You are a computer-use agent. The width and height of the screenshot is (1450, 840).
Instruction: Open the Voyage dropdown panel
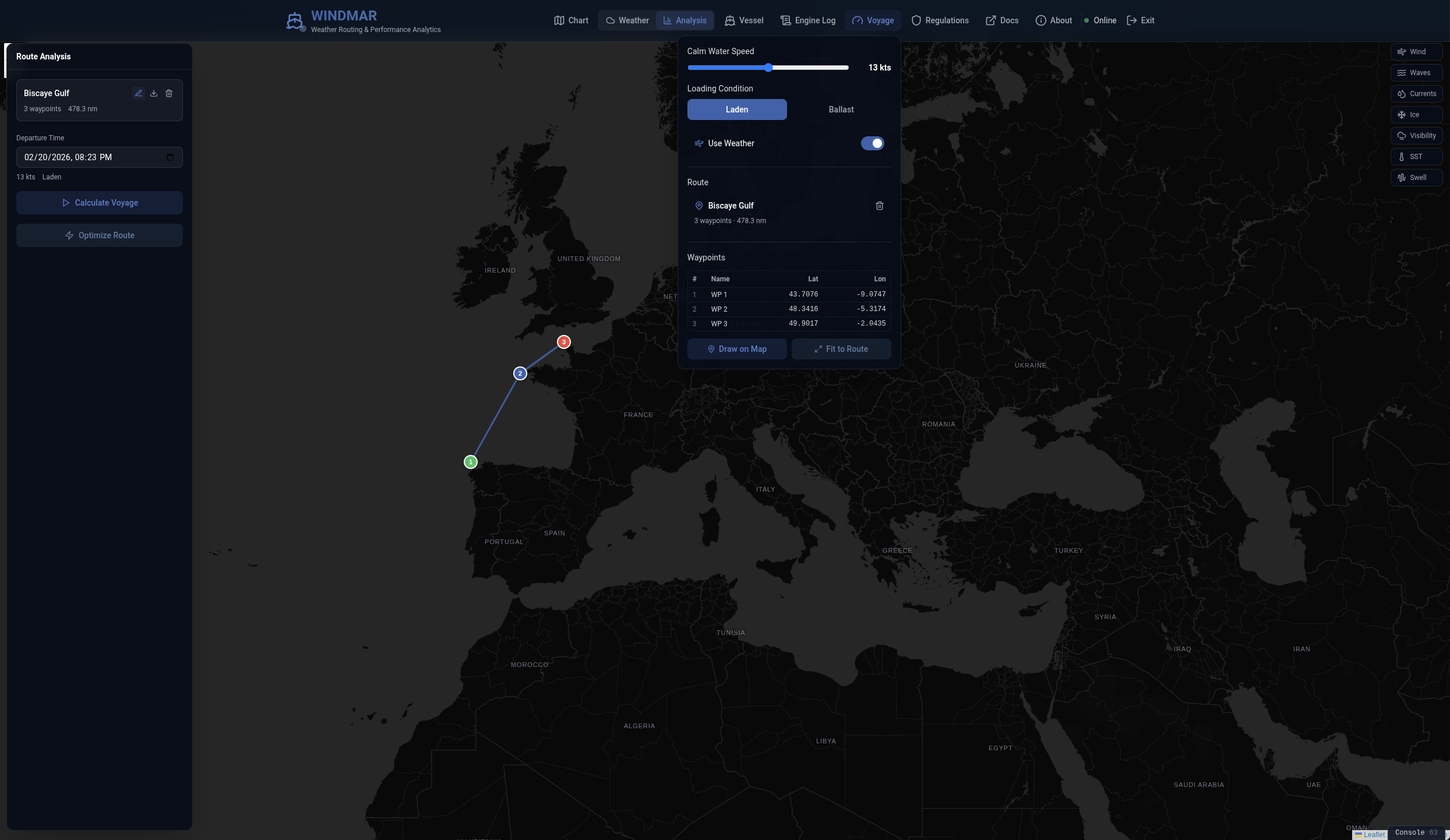(873, 20)
